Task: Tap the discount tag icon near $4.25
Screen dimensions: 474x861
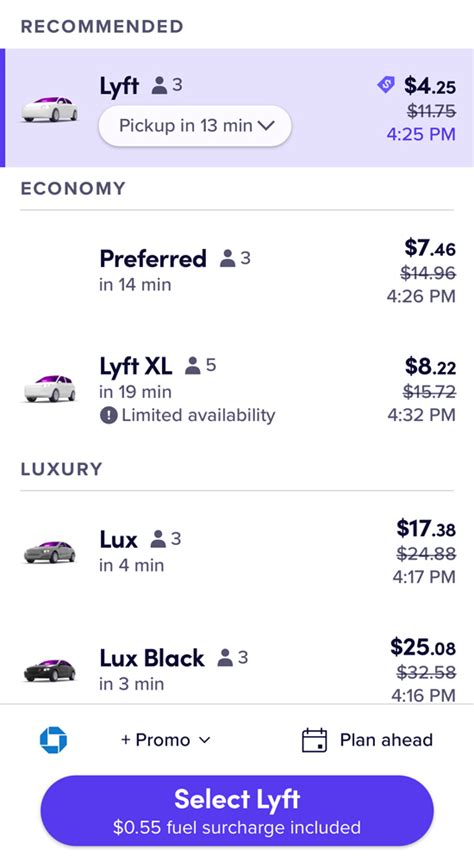Action: 386,85
